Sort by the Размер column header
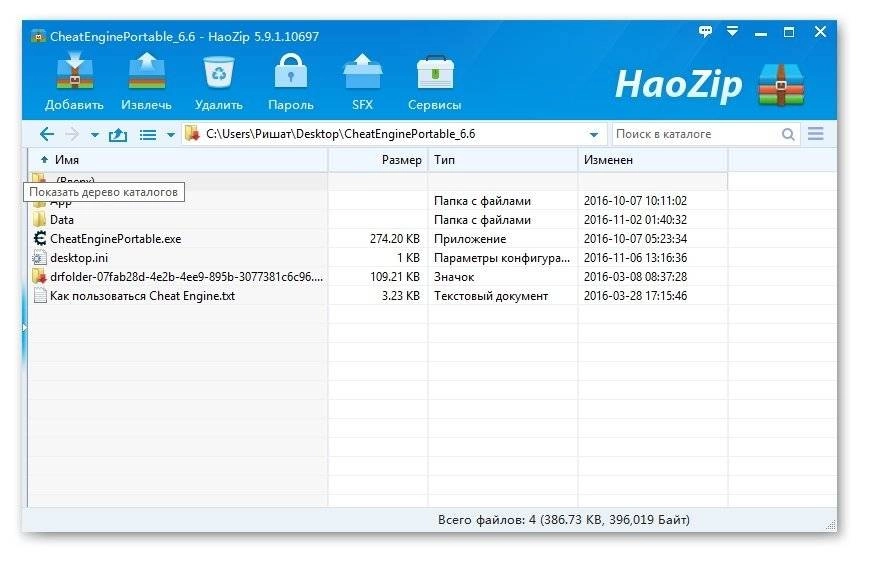The height and width of the screenshot is (567, 869). [x=378, y=160]
